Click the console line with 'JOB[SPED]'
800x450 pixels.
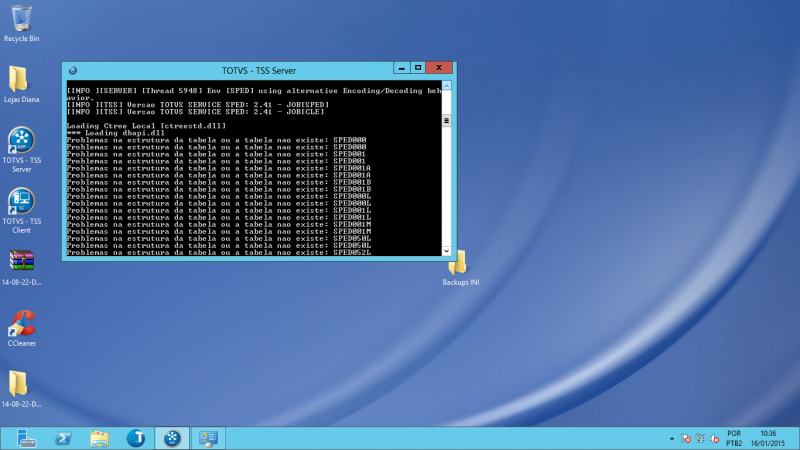(x=198, y=105)
